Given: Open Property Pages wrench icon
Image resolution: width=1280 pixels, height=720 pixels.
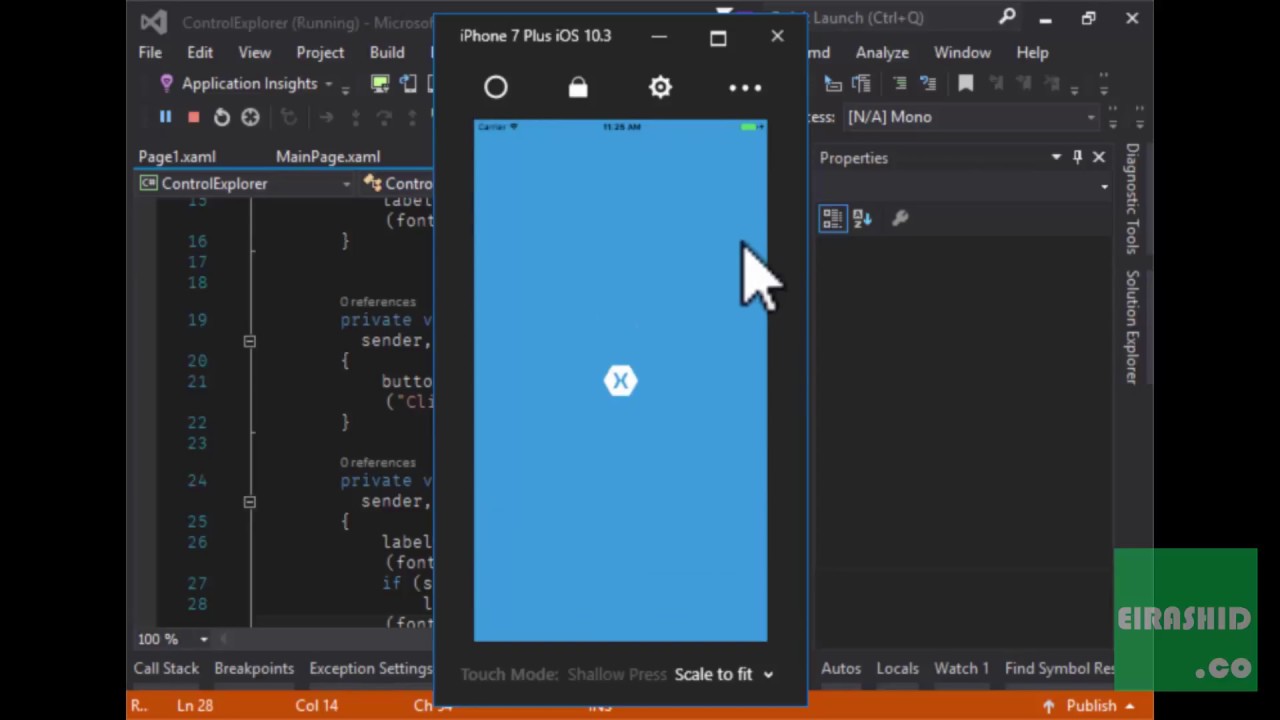Looking at the screenshot, I should tap(900, 218).
